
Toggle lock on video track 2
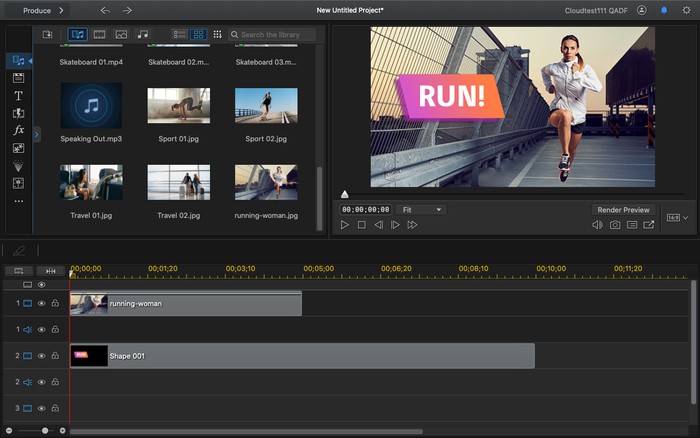pyautogui.click(x=55, y=355)
